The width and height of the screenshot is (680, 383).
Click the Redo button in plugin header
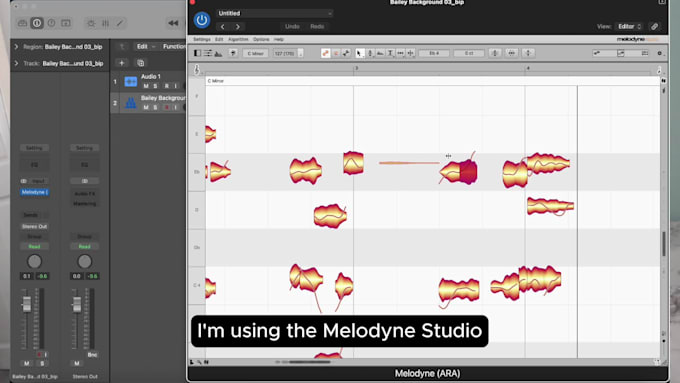317,26
